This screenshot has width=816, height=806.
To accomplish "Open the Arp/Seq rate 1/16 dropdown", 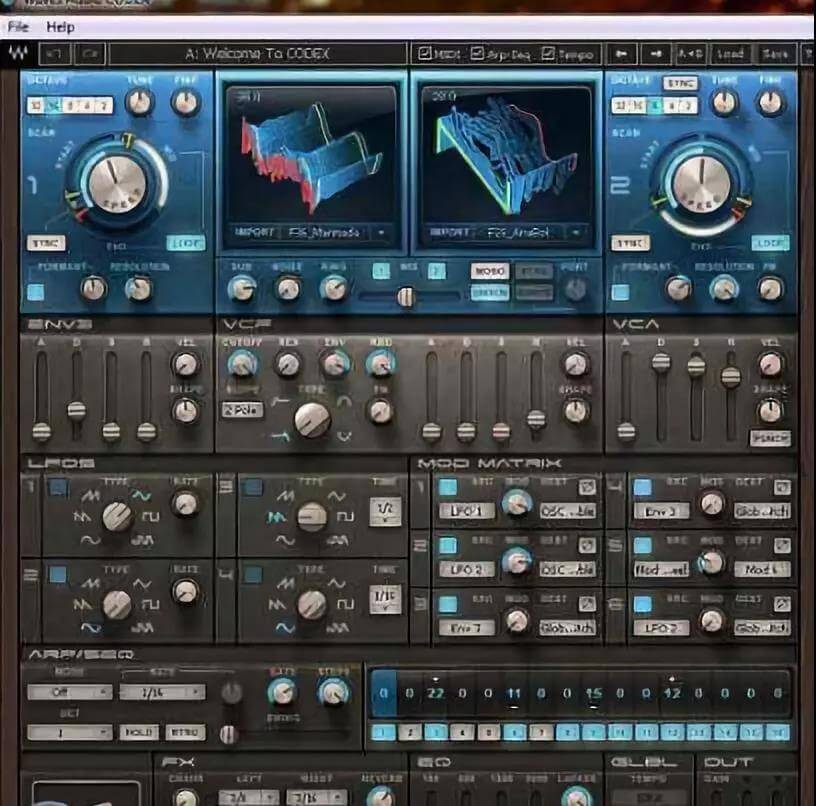I will [x=162, y=692].
